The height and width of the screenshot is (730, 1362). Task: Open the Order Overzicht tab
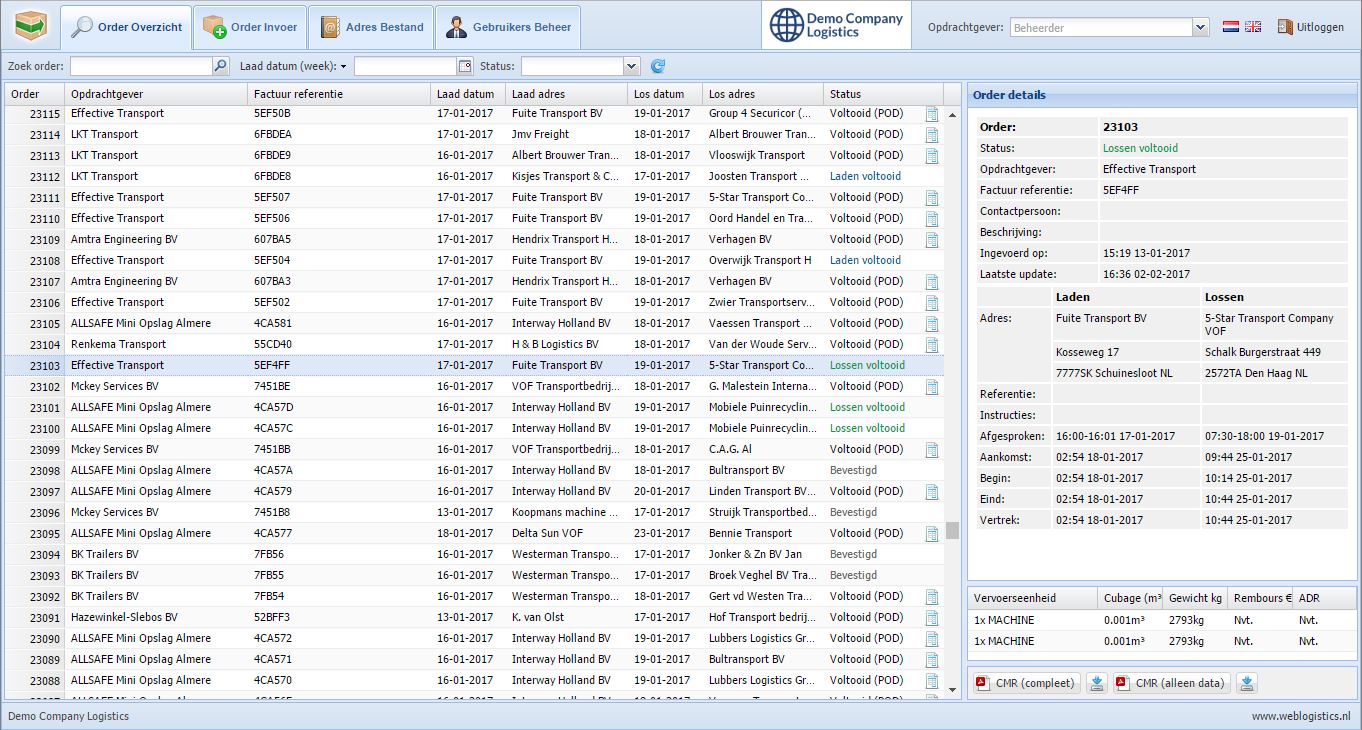click(126, 27)
